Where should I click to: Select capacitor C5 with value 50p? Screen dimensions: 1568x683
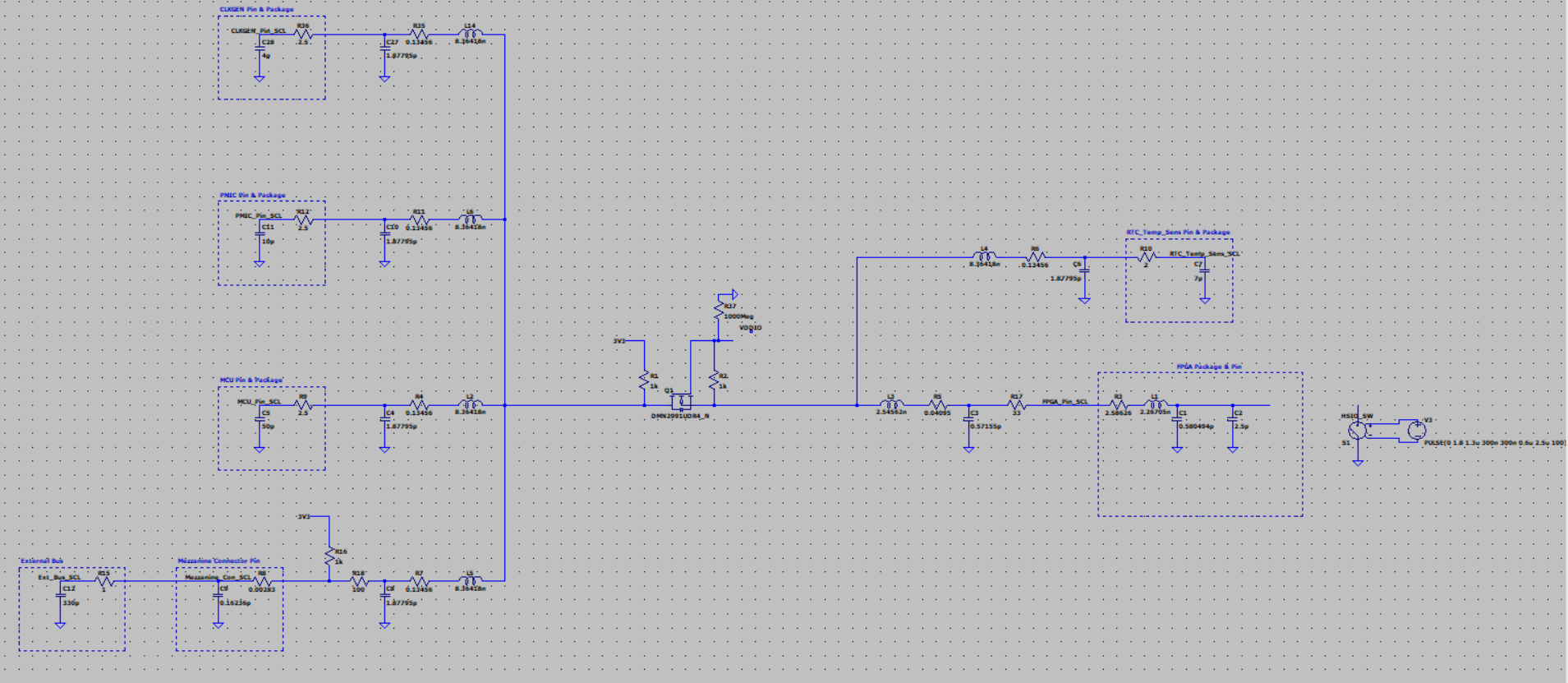pyautogui.click(x=260, y=420)
